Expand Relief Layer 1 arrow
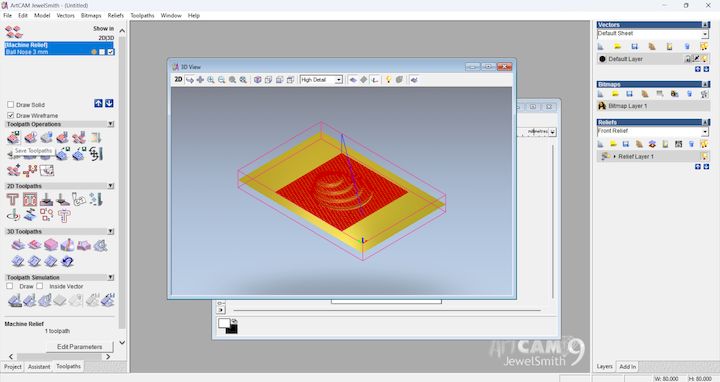This screenshot has width=720, height=382. (615, 157)
